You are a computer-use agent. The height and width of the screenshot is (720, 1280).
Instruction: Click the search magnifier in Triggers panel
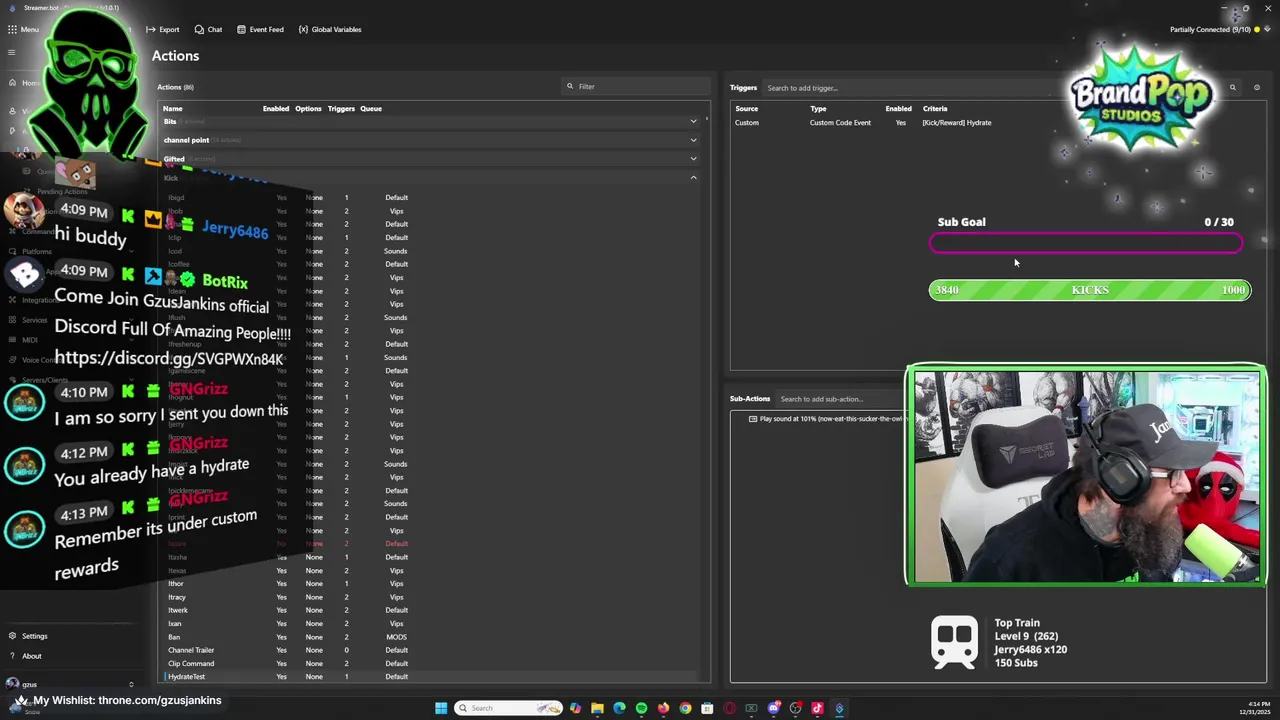[x=1232, y=88]
